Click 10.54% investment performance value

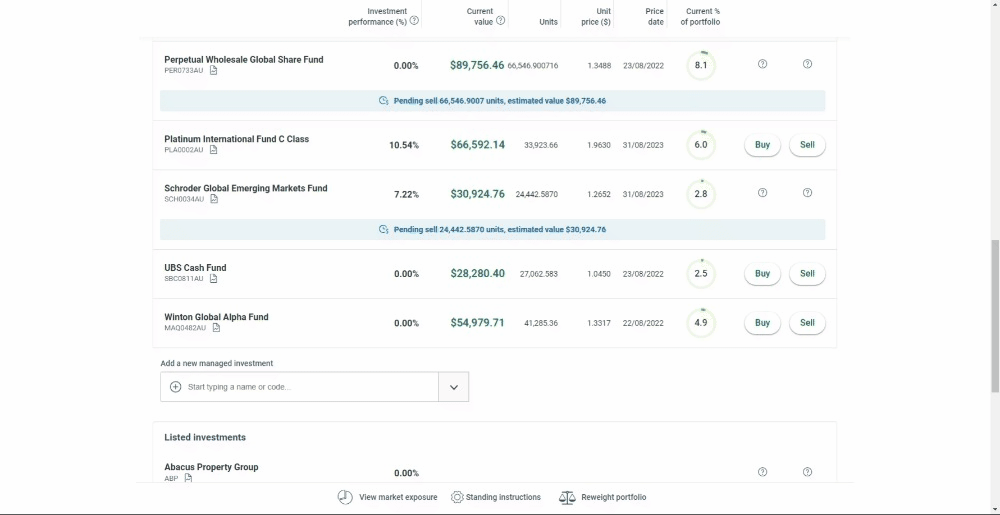[404, 145]
